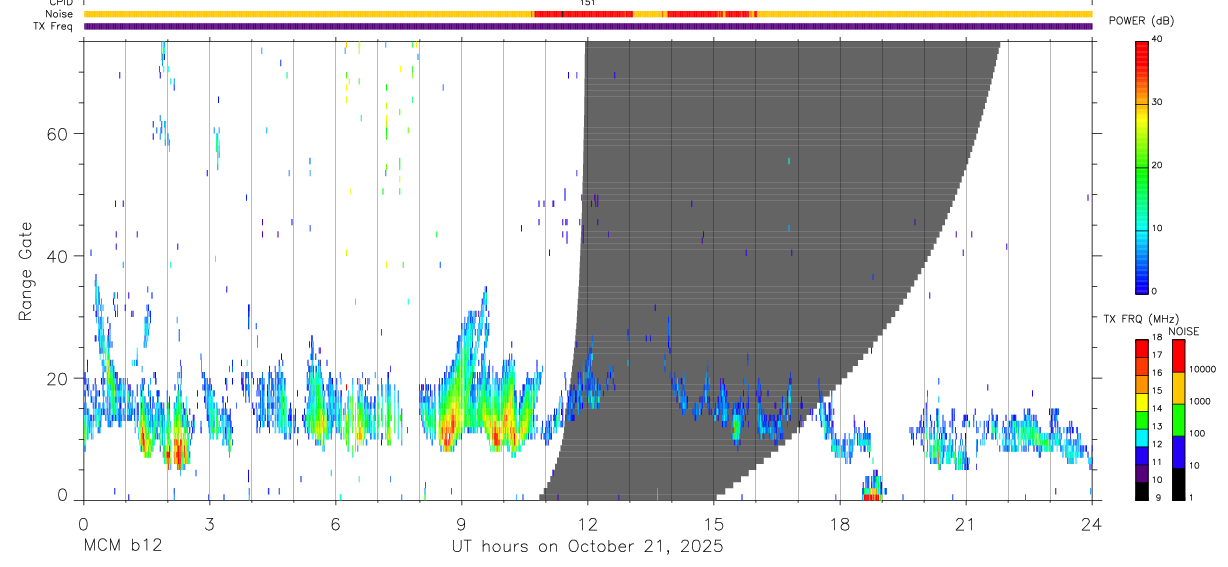Click the '20' label on POWER color bar

point(1158,165)
